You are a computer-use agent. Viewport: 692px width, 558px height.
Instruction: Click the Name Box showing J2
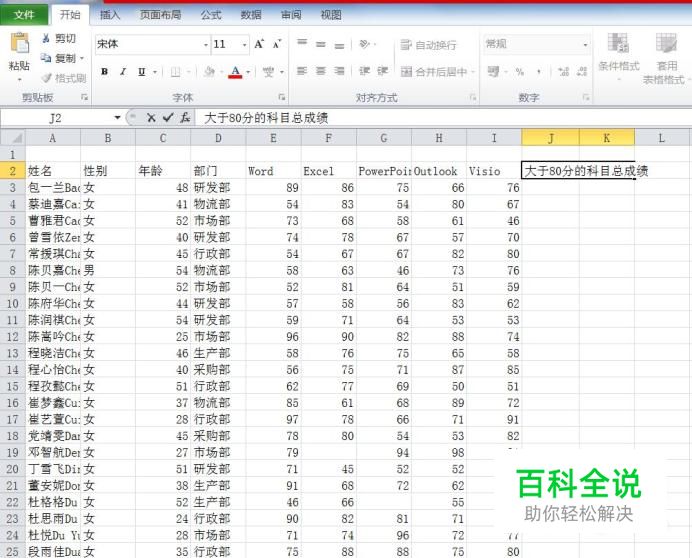tap(56, 118)
